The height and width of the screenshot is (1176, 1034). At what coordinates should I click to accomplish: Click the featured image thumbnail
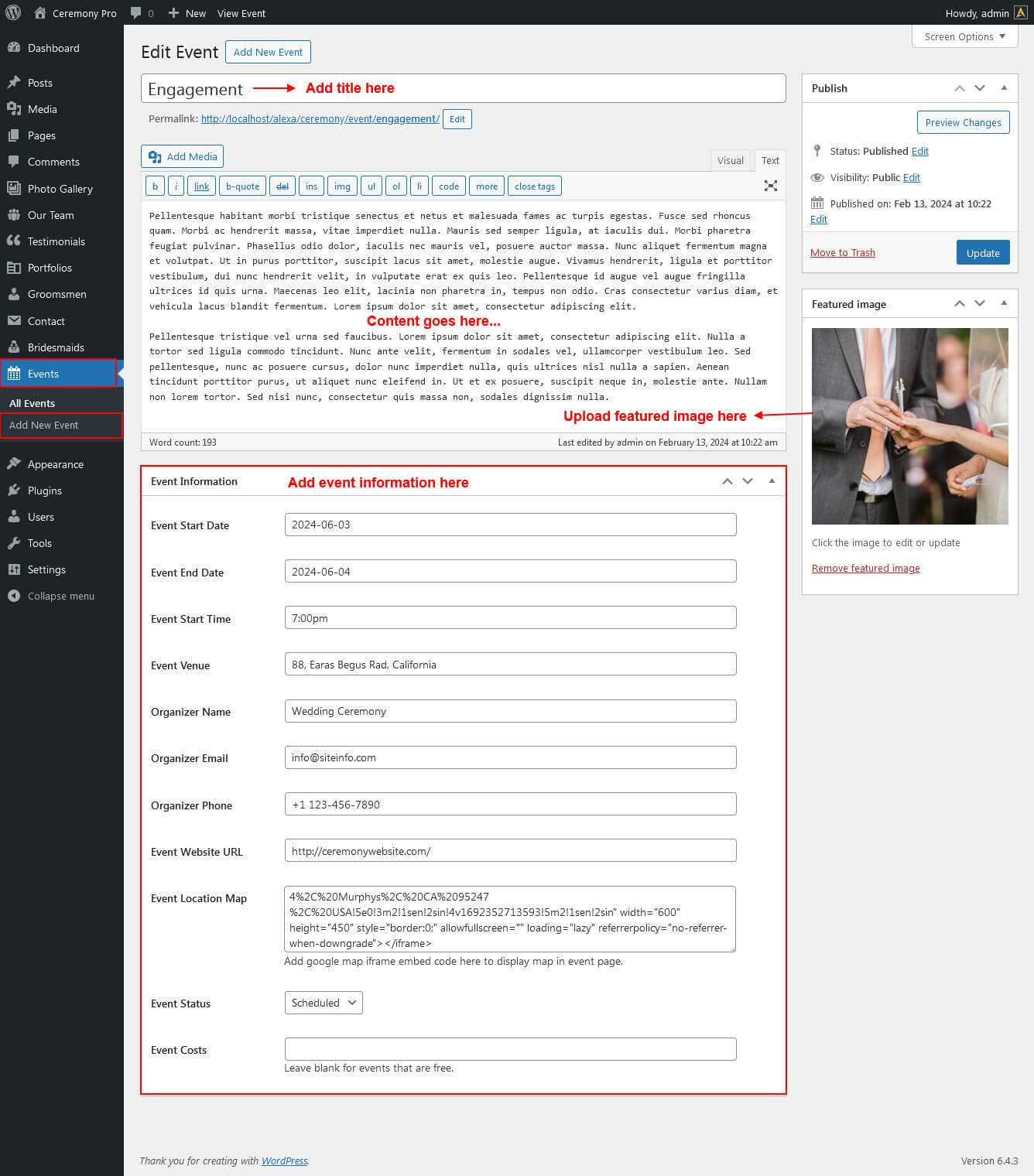(x=910, y=426)
